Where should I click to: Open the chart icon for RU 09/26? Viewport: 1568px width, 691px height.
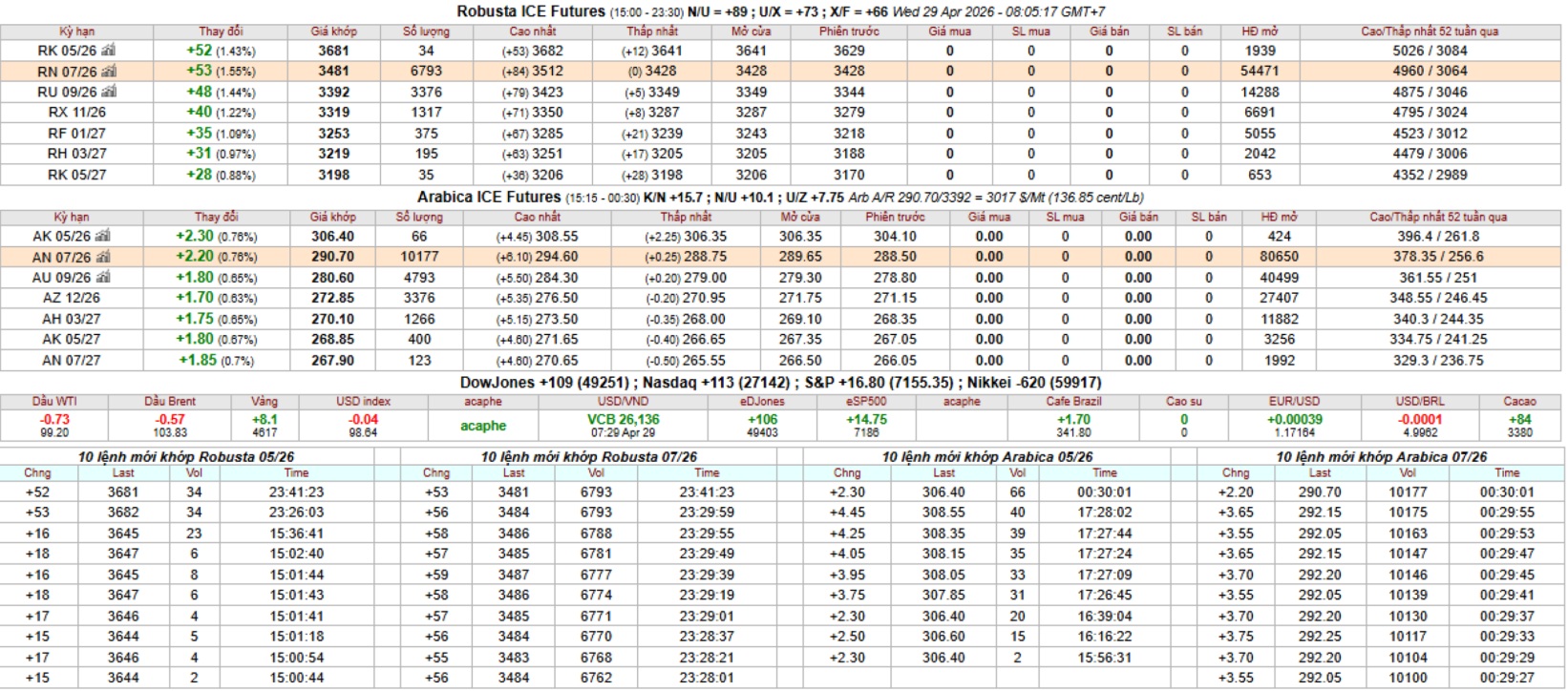(x=109, y=93)
